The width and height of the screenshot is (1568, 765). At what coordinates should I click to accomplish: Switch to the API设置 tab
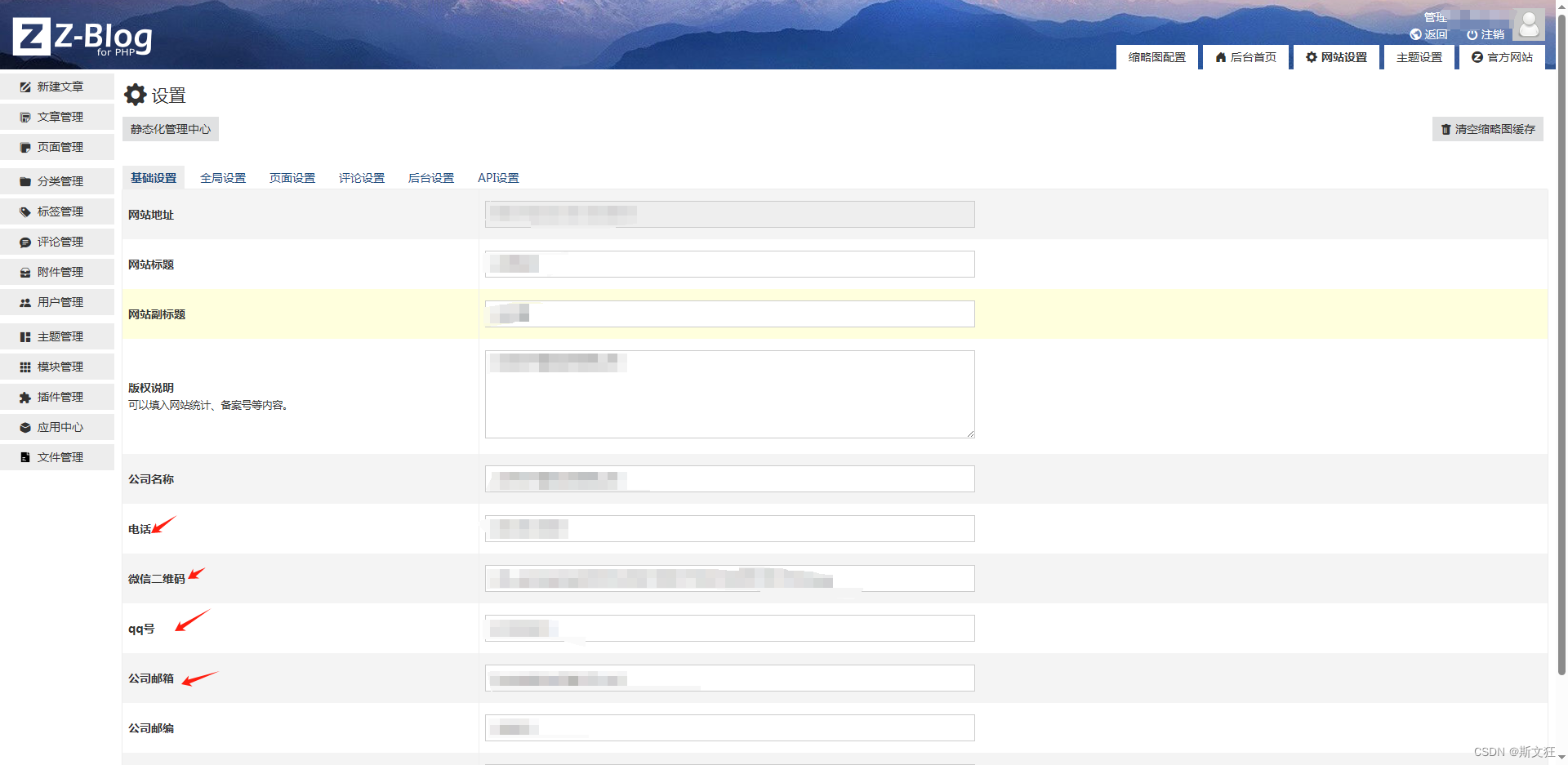(x=498, y=177)
